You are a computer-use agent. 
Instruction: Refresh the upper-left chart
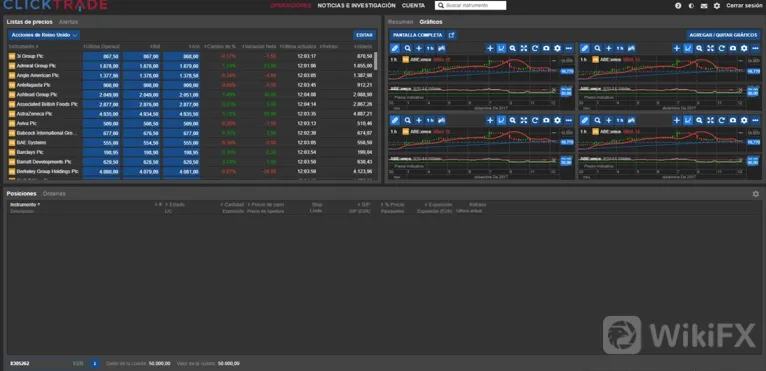(x=535, y=48)
